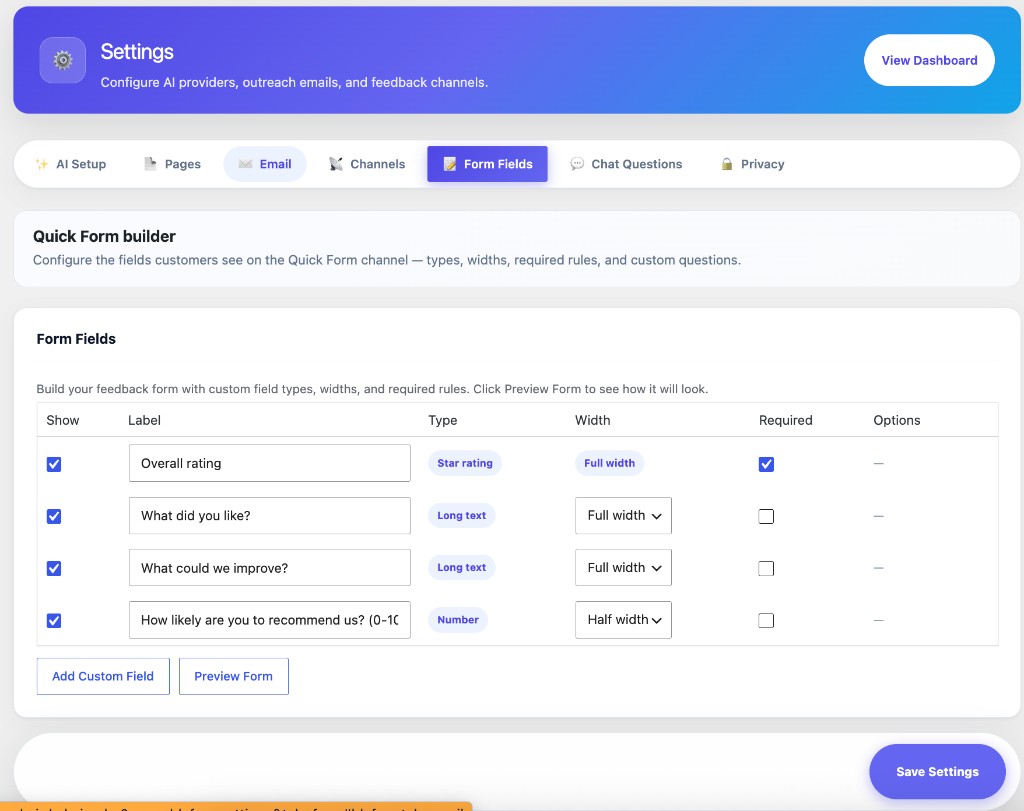Click the satellite icon beside Channels
This screenshot has width=1024, height=811.
[x=336, y=164]
